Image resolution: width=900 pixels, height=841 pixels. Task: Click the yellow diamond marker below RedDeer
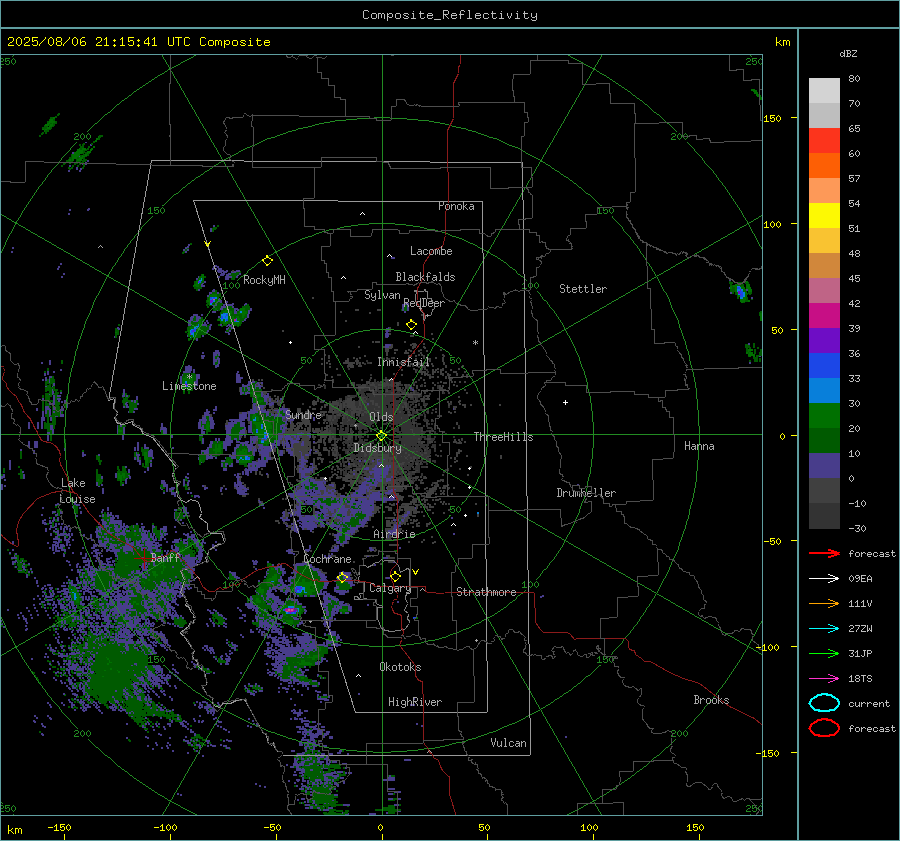411,325
